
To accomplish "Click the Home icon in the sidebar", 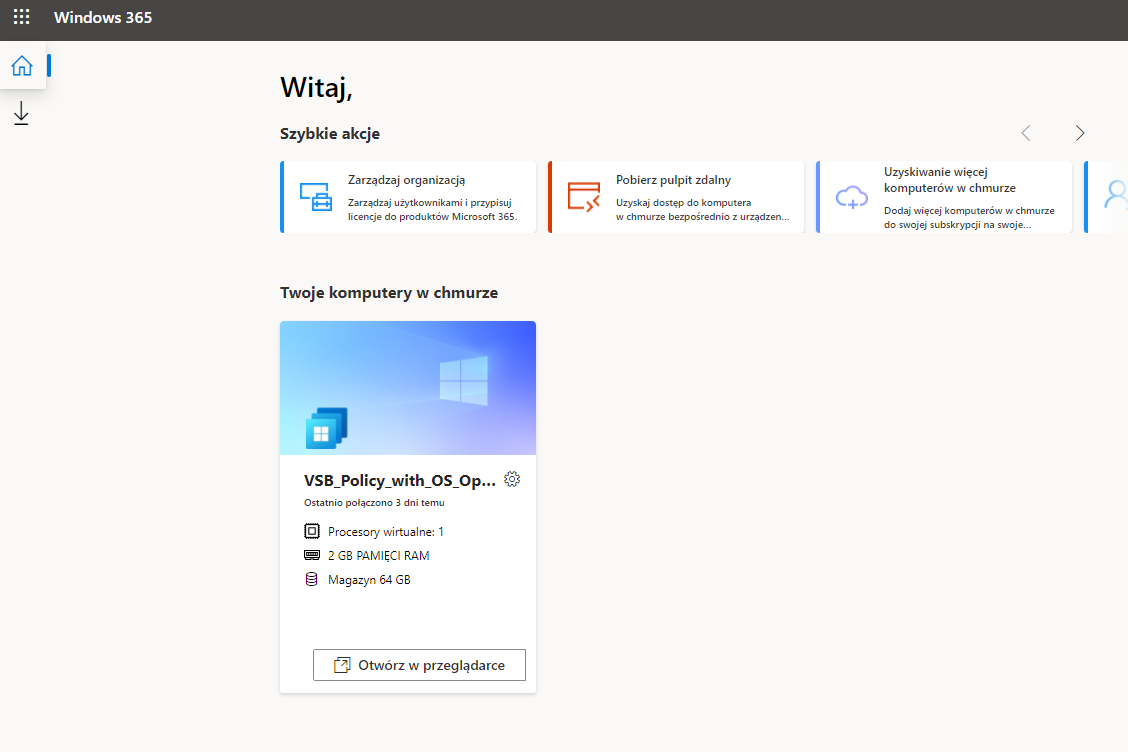I will pos(22,64).
